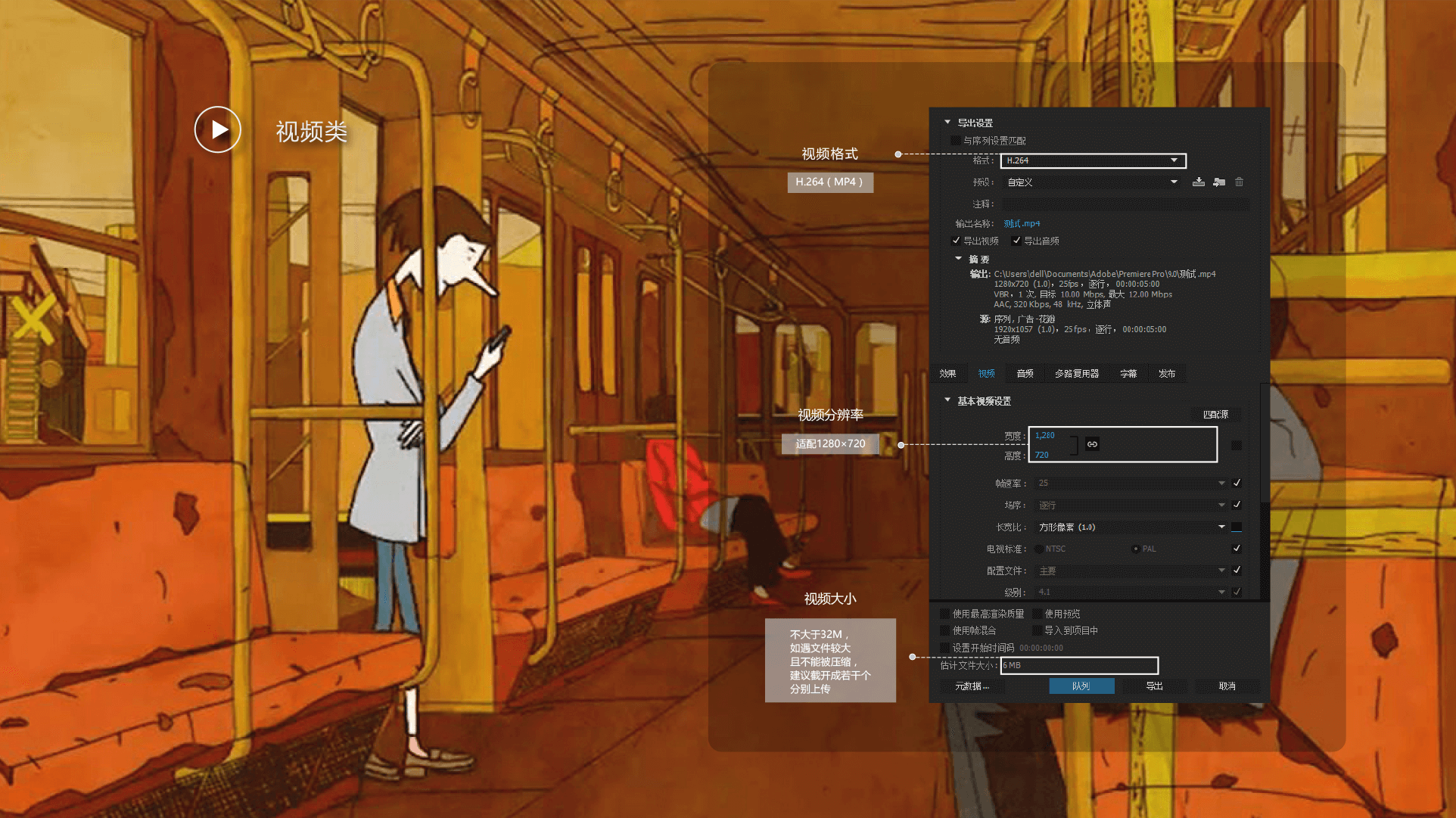Toggle the match-source checkbox for 电视标准
This screenshot has width=1456, height=818.
tap(1237, 549)
